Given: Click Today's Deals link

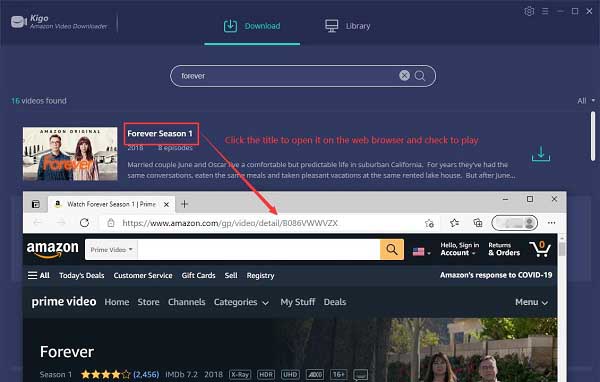Looking at the screenshot, I should pos(82,276).
